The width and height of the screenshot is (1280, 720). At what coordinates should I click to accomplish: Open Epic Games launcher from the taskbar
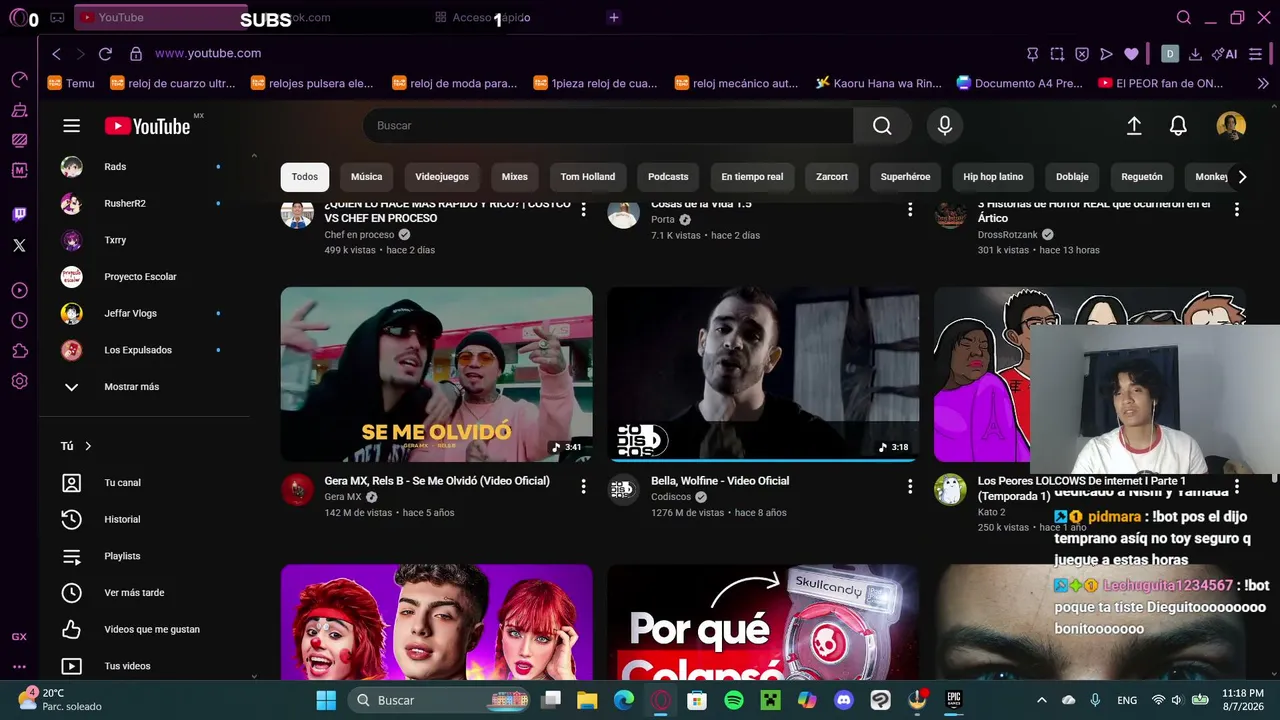[x=954, y=700]
